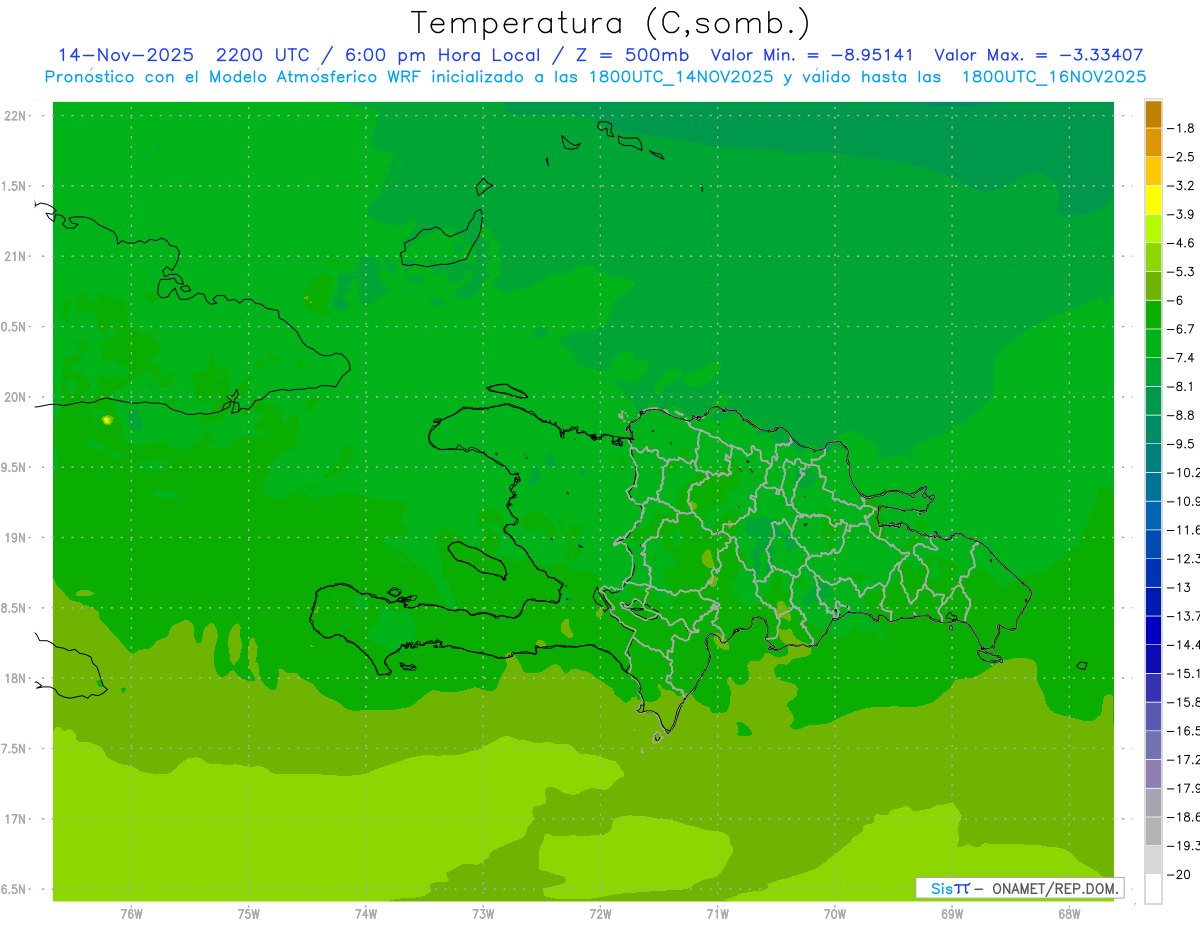Click the -13 colorbar label

(x=1179, y=587)
